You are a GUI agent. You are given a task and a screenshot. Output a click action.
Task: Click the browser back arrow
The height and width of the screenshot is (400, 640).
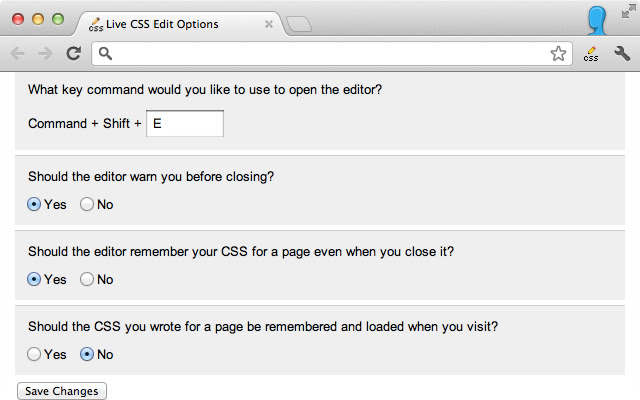[x=18, y=54]
